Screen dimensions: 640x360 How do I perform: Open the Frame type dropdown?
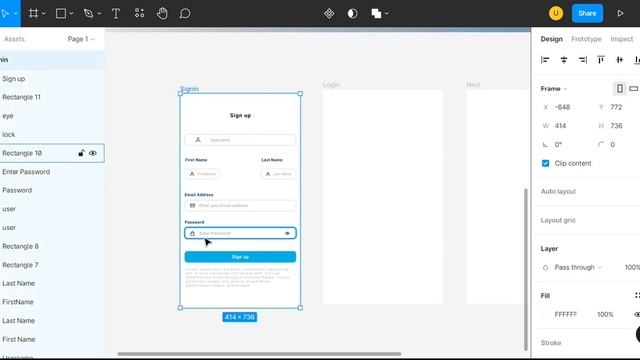554,89
